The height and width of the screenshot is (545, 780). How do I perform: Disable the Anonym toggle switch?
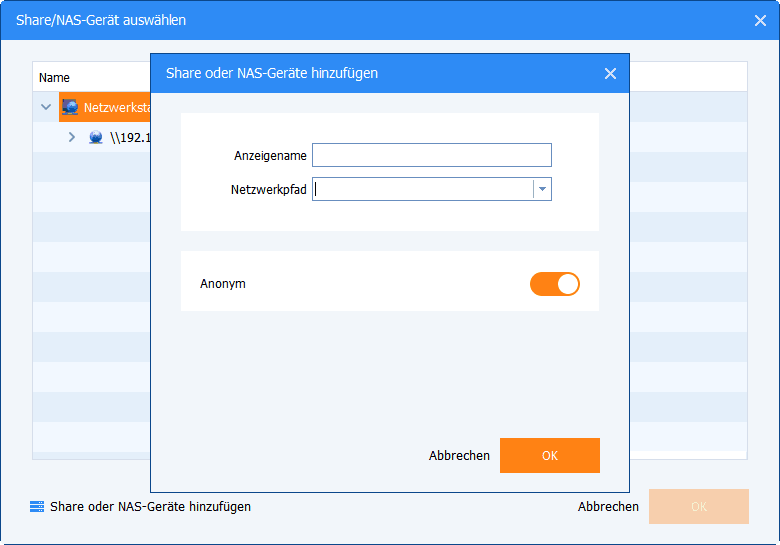(555, 284)
